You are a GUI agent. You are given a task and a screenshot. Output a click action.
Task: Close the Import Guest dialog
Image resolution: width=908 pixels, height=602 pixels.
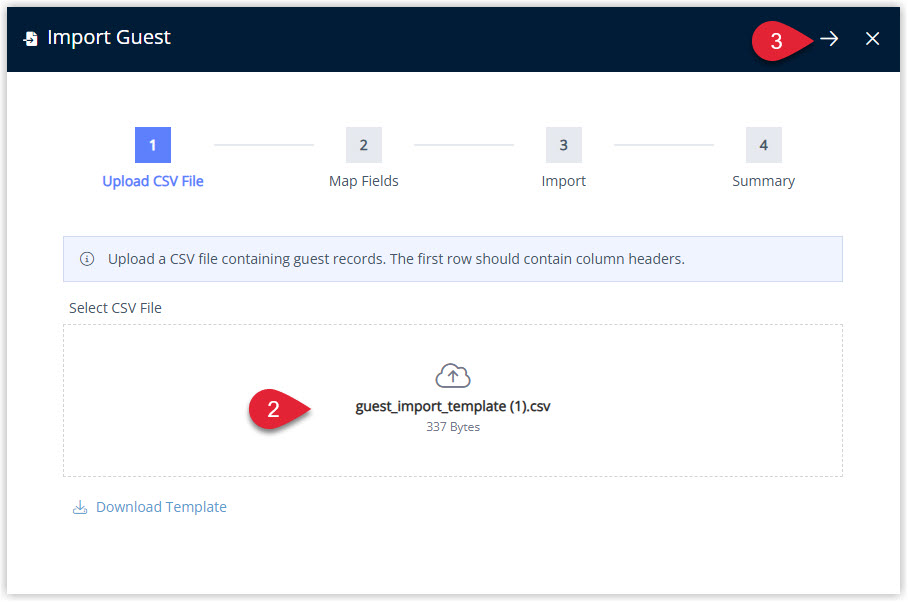[x=872, y=39]
